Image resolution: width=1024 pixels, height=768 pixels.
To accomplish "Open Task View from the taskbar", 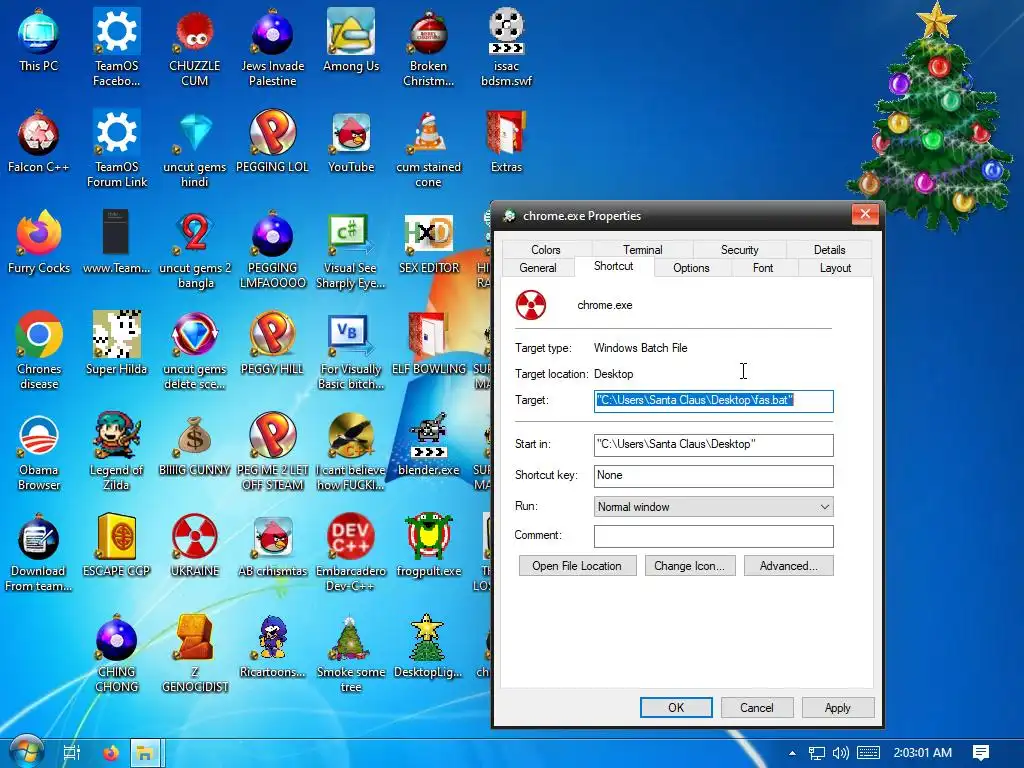I will (x=71, y=753).
